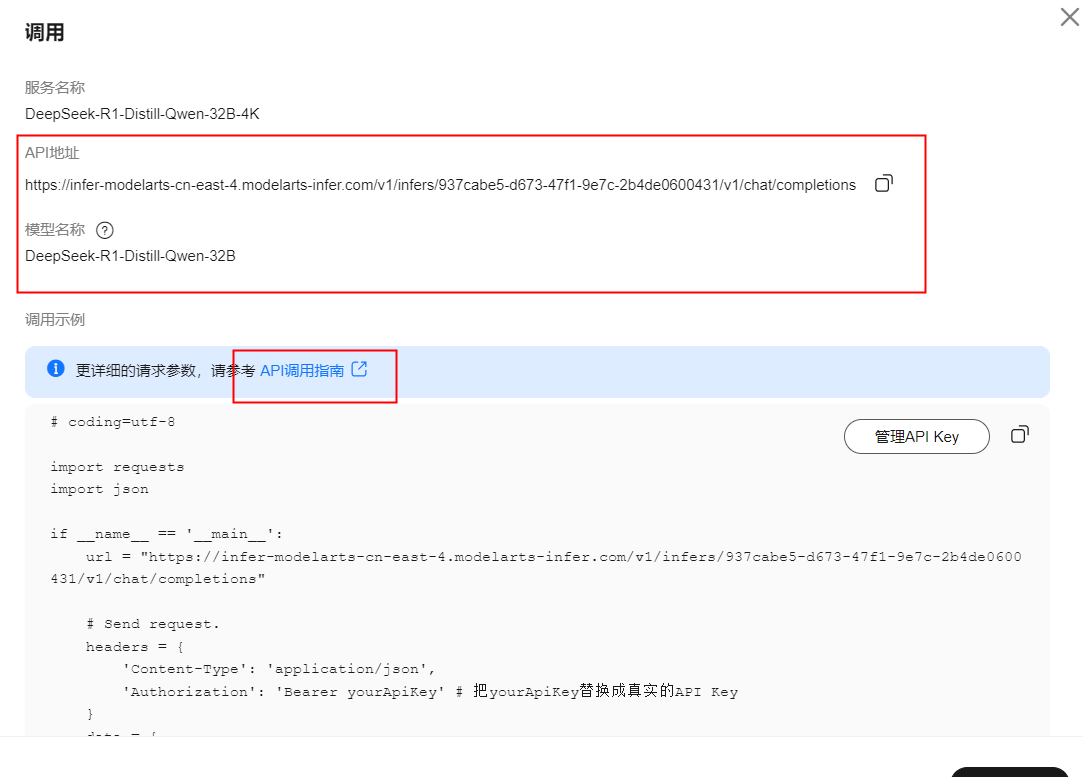The image size is (1083, 777).
Task: Click the 服务名称 label
Action: [x=55, y=88]
